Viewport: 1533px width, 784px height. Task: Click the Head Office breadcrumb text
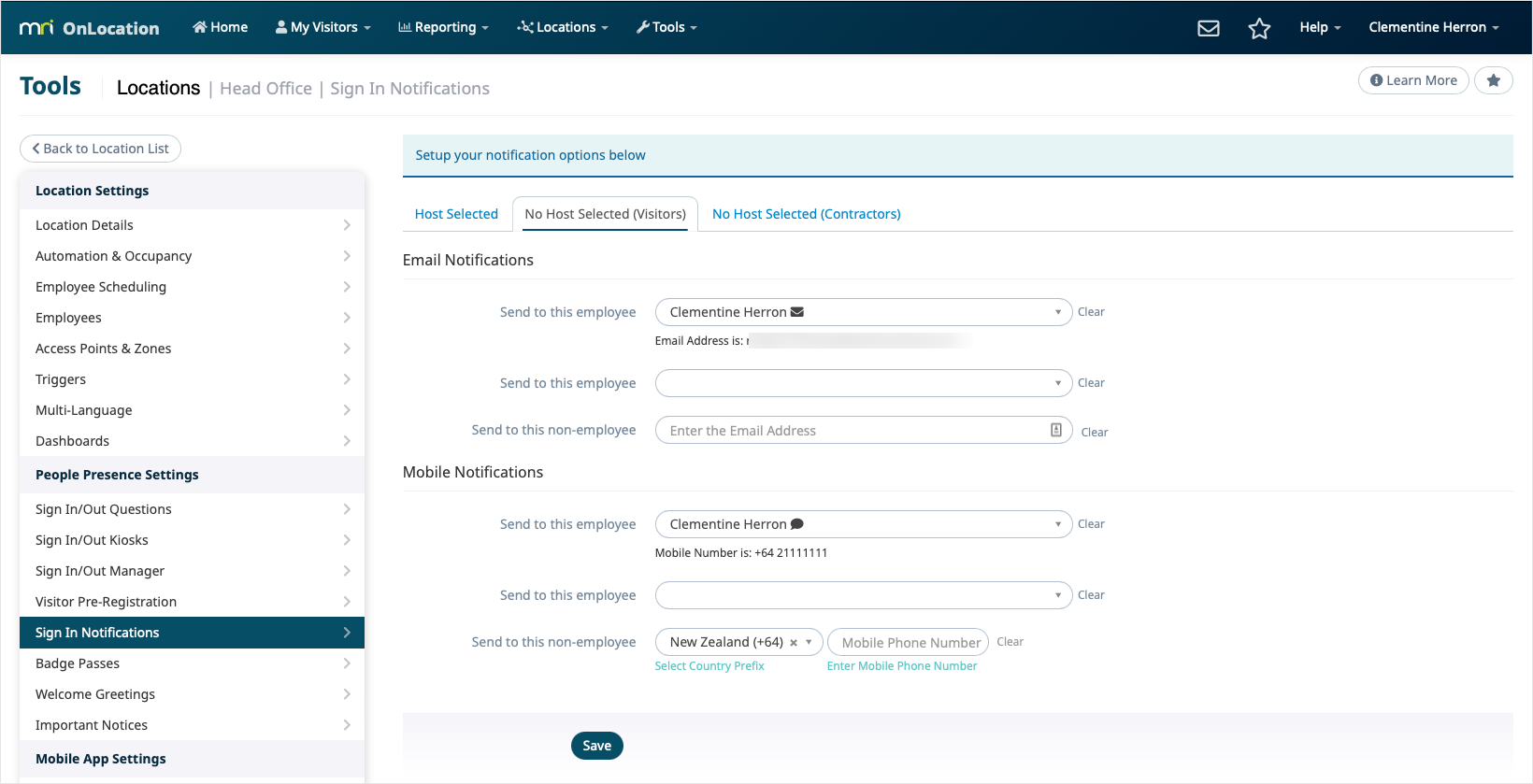(x=266, y=89)
